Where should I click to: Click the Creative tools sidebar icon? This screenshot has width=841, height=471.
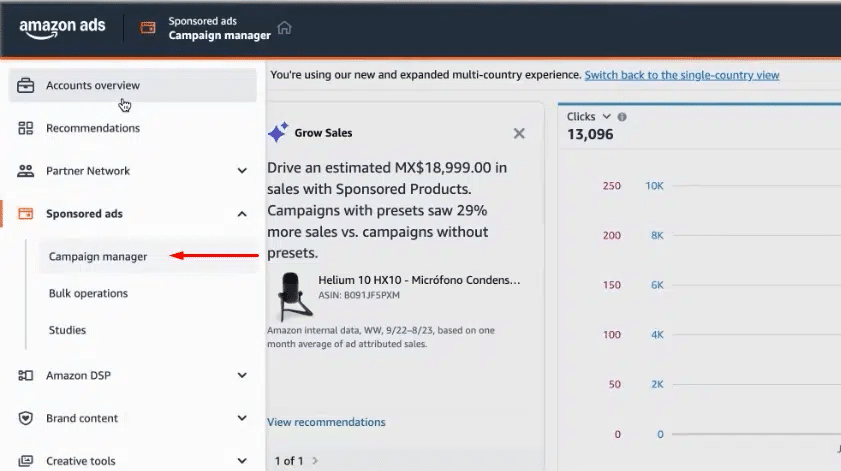pyautogui.click(x=26, y=461)
